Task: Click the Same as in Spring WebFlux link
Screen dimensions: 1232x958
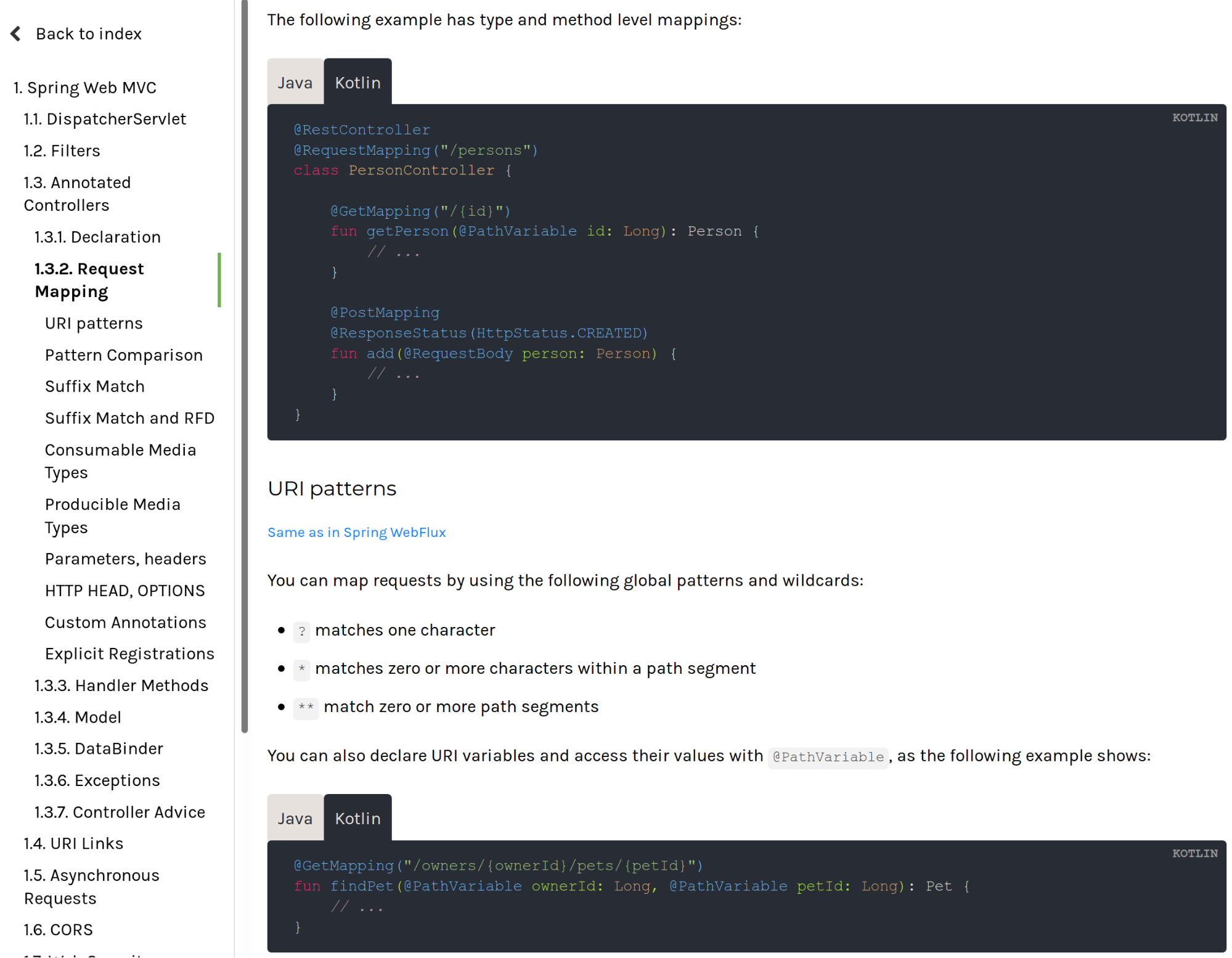Action: coord(356,531)
